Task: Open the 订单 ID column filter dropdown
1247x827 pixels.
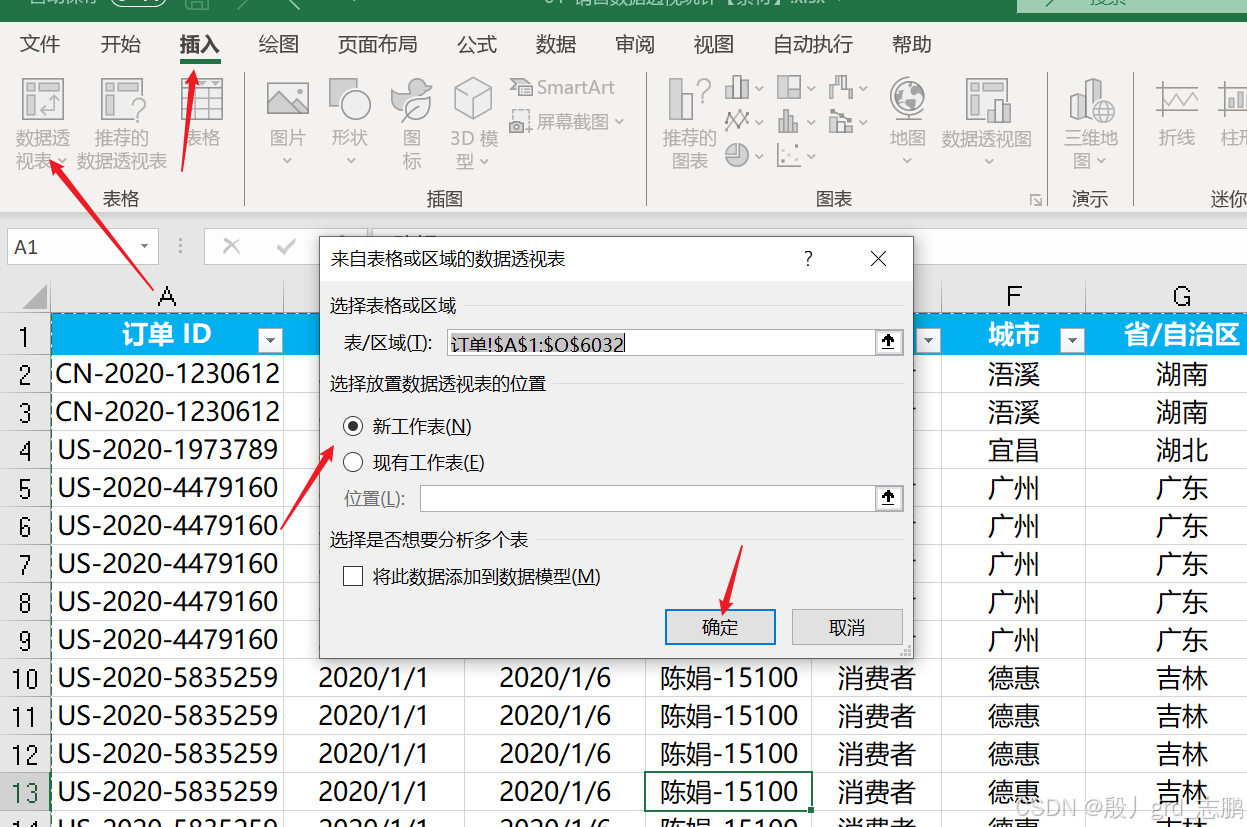Action: click(270, 341)
